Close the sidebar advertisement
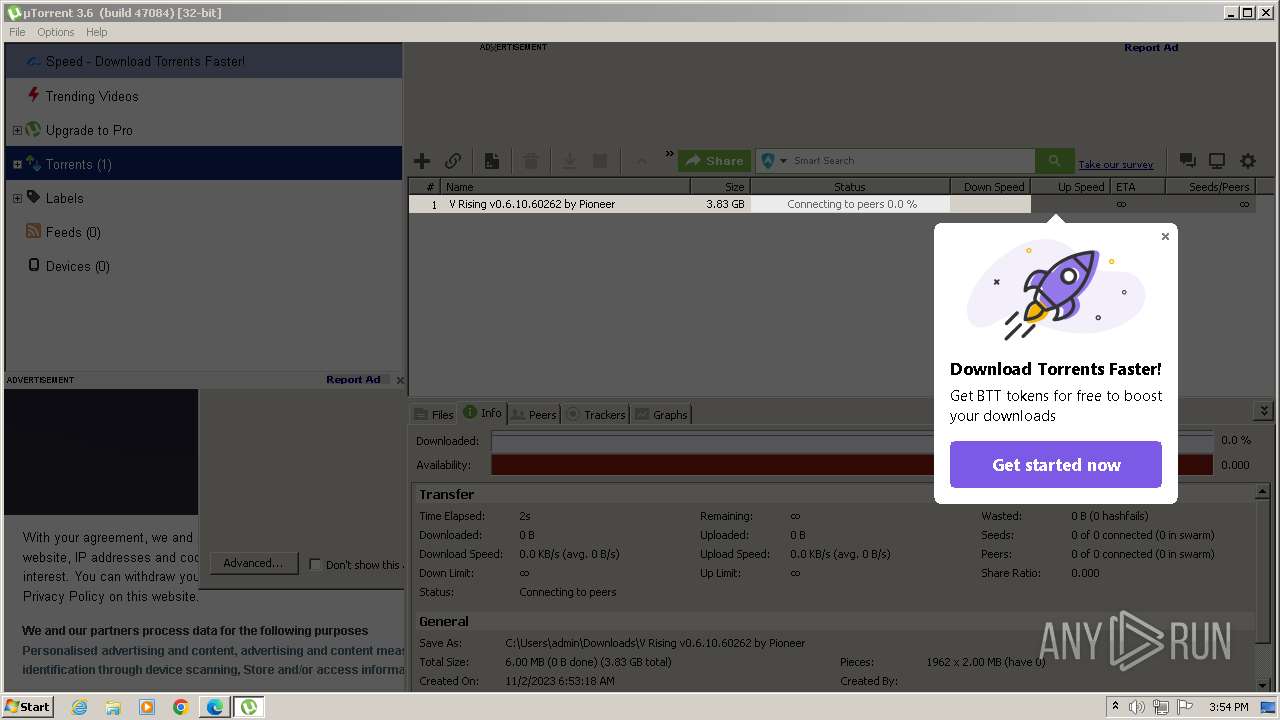Image resolution: width=1280 pixels, height=720 pixels. pyautogui.click(x=400, y=380)
